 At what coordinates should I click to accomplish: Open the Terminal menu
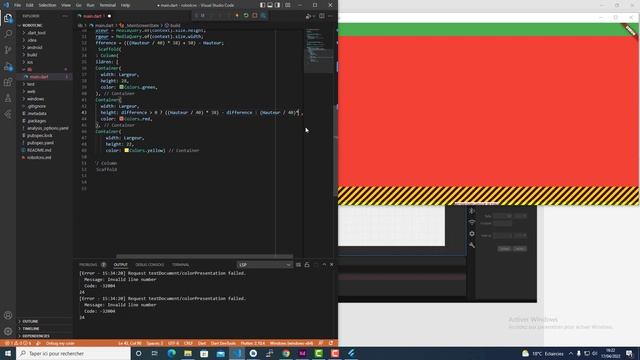pyautogui.click(x=107, y=5)
